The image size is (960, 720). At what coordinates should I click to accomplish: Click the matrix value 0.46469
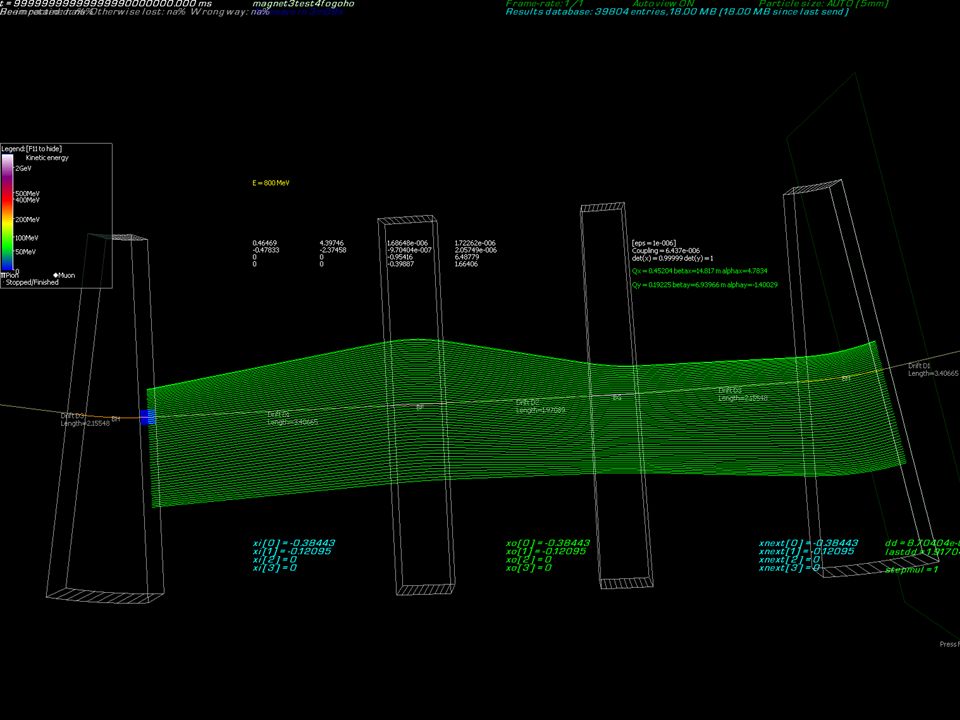tap(264, 243)
